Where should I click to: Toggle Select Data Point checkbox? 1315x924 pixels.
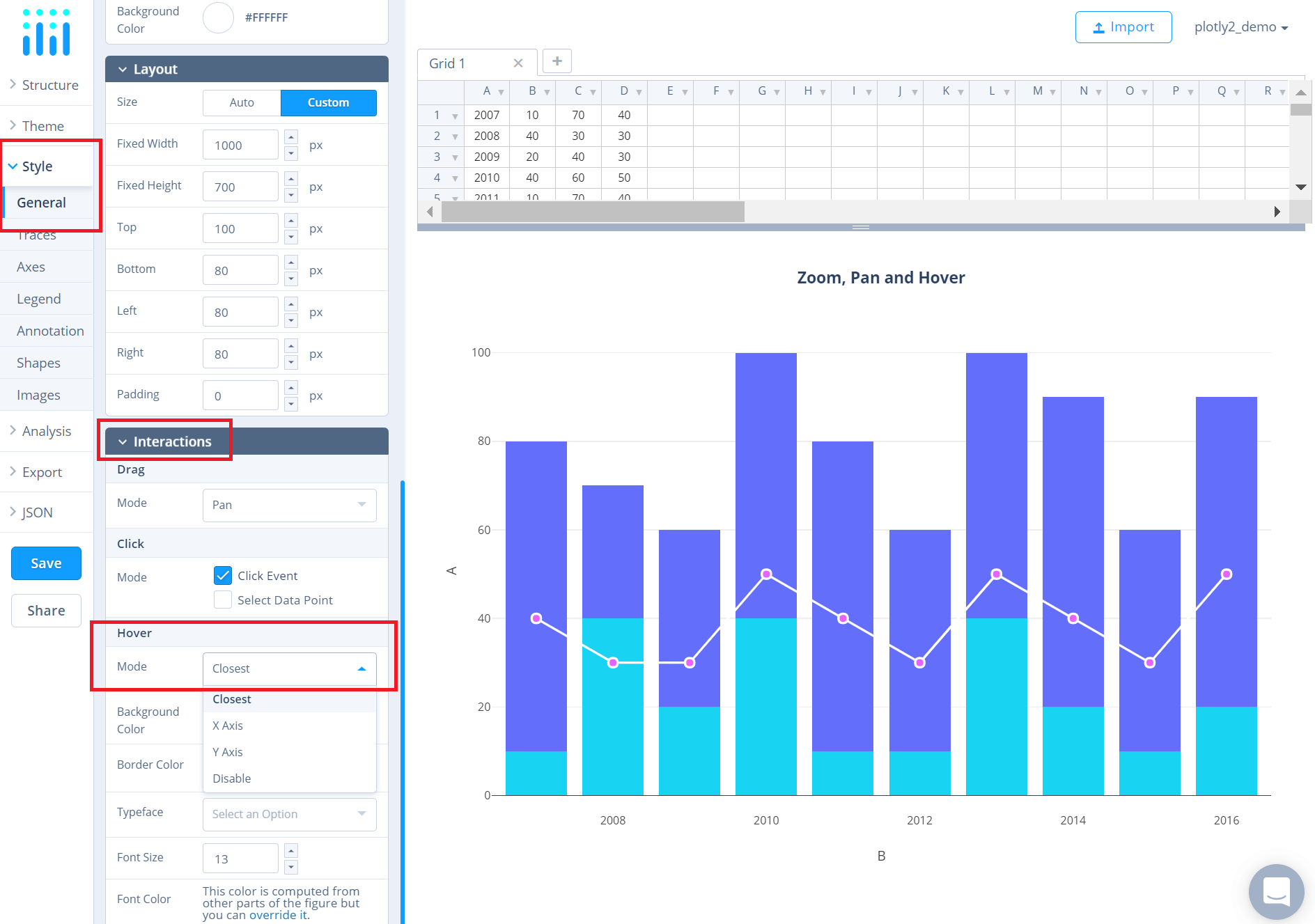click(x=223, y=600)
